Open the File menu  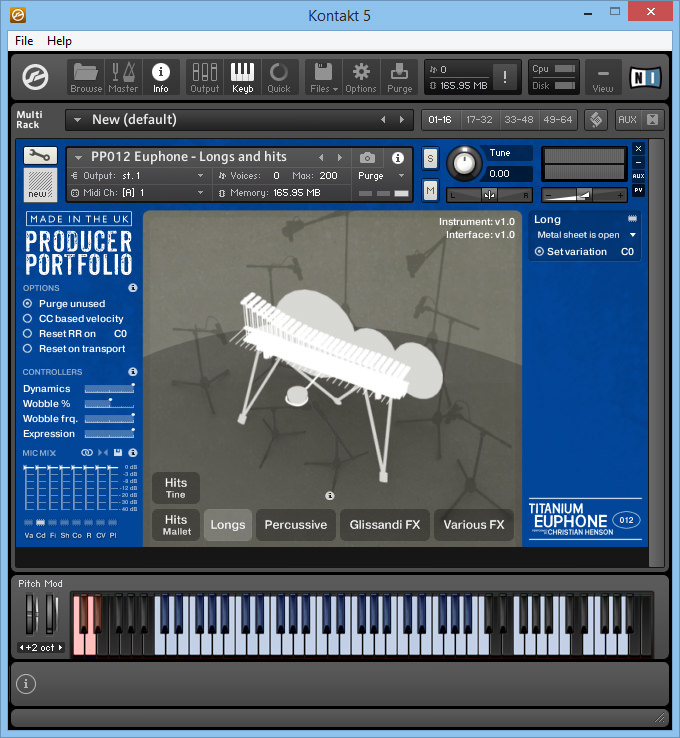coord(24,41)
